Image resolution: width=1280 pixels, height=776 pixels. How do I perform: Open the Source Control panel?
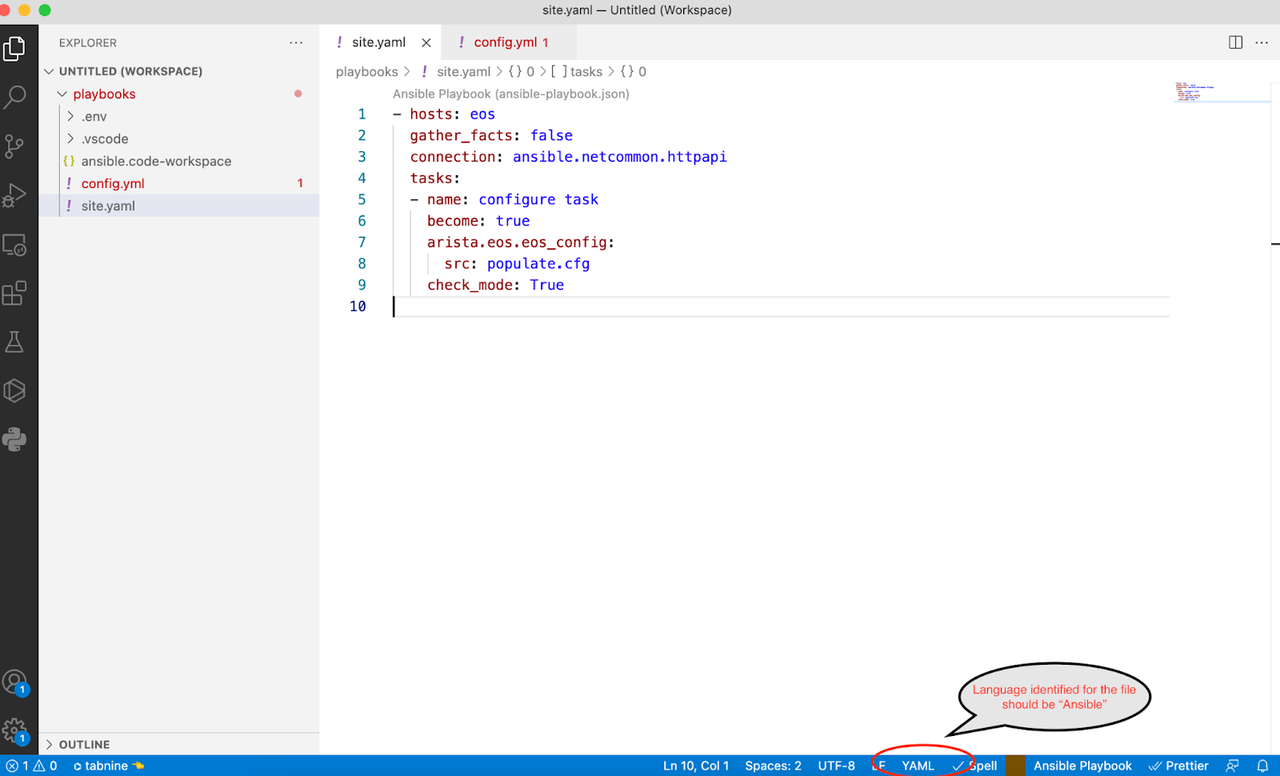coord(18,146)
